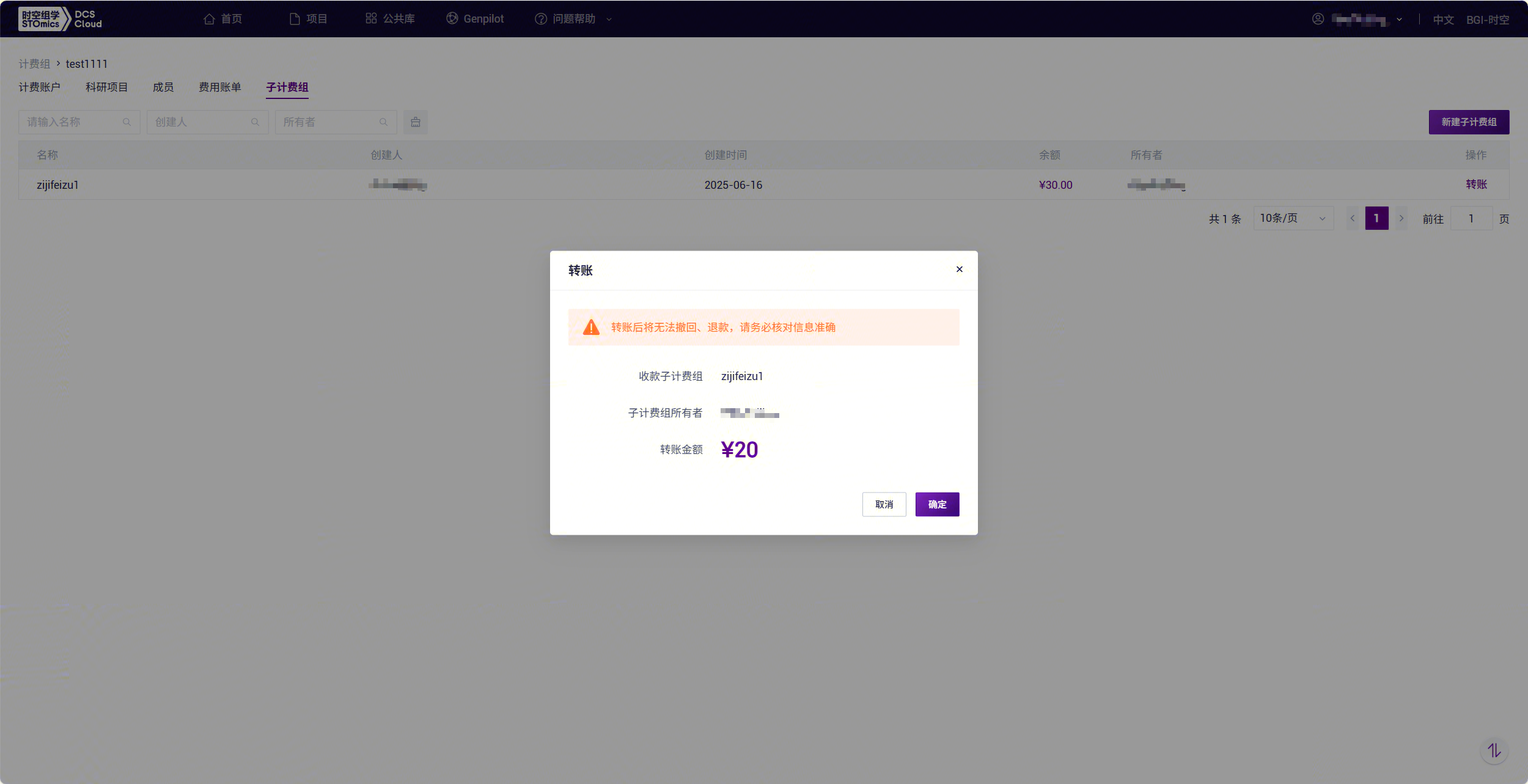1528x784 pixels.
Task: Focus the 所有者 filter field
Action: point(336,122)
